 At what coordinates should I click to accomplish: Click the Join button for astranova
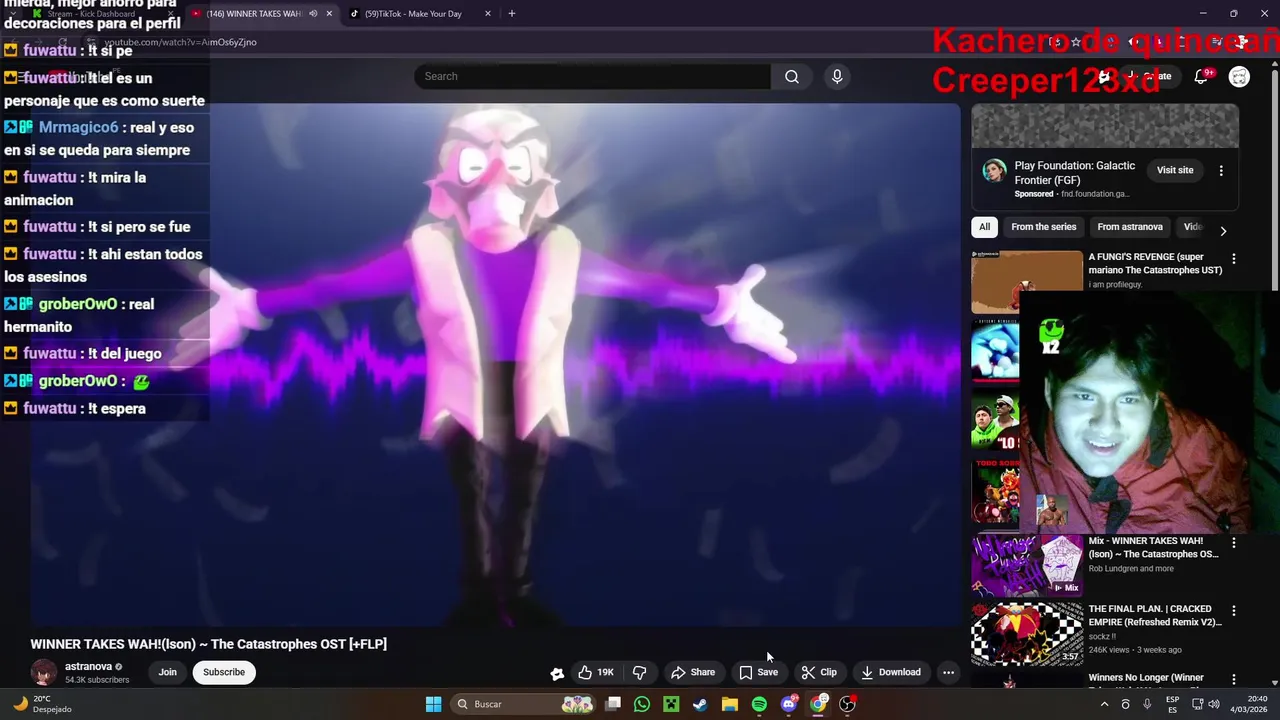tap(167, 672)
